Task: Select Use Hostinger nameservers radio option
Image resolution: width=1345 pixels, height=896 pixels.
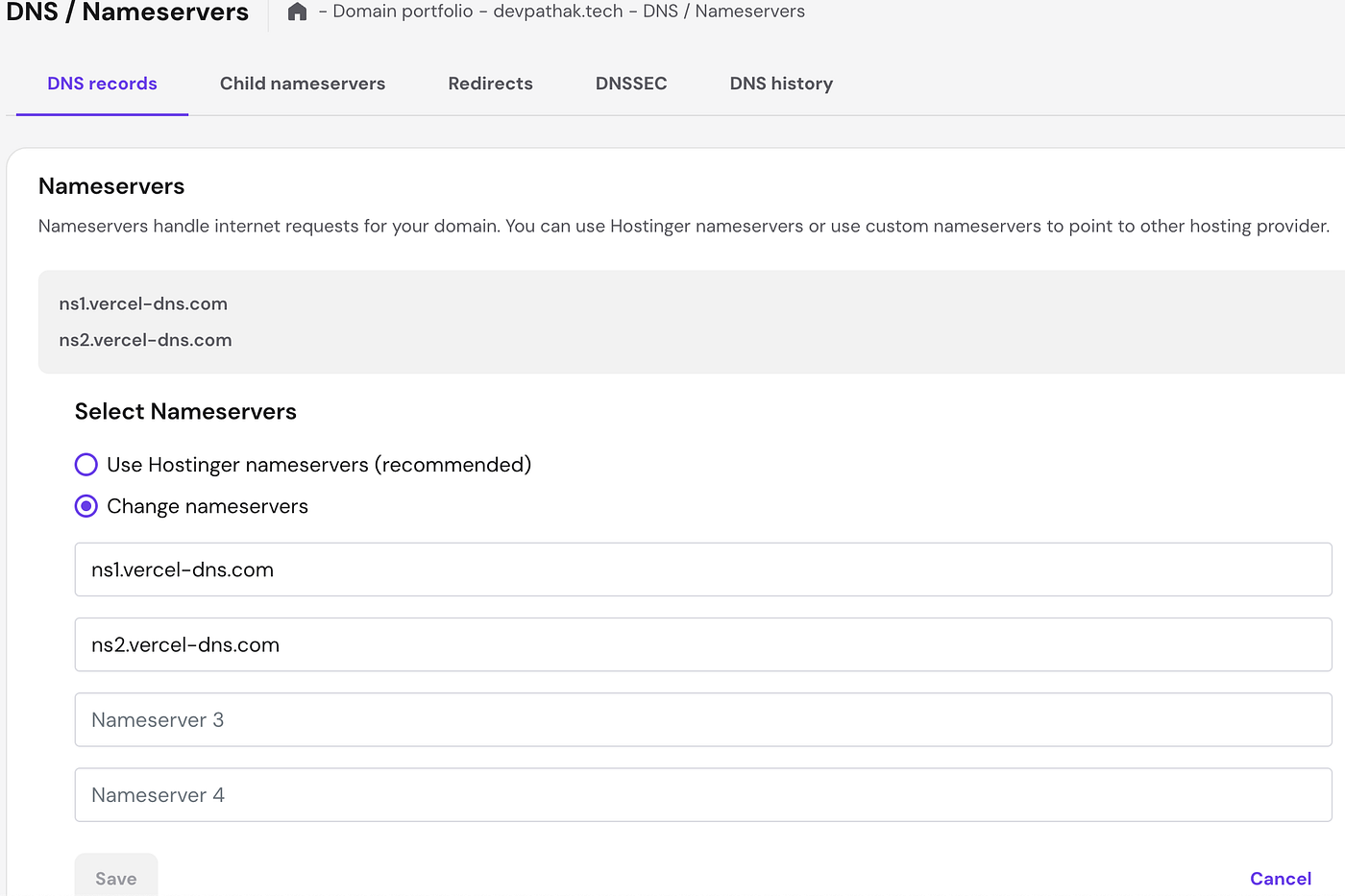Action: tap(86, 465)
